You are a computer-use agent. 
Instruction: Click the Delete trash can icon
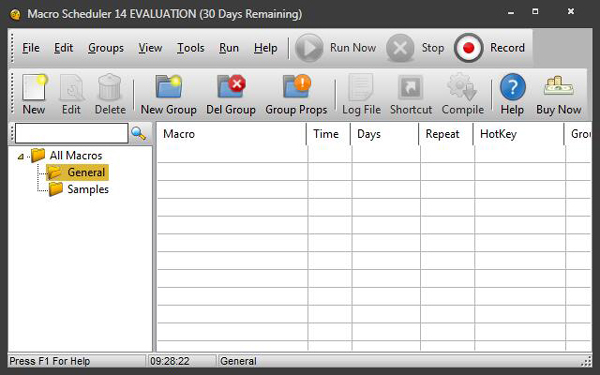tap(109, 88)
